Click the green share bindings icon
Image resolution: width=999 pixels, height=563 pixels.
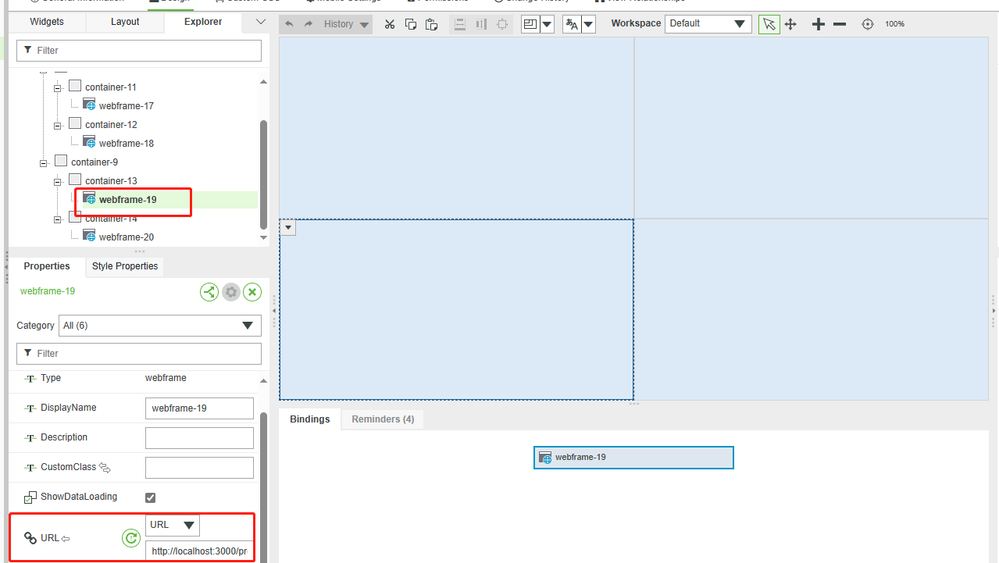209,292
